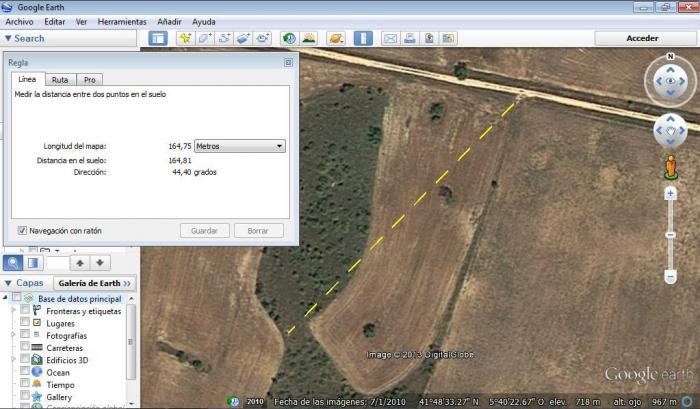Image resolution: width=700 pixels, height=409 pixels.
Task: Drop the orange Street View pegman
Action: pyautogui.click(x=671, y=168)
